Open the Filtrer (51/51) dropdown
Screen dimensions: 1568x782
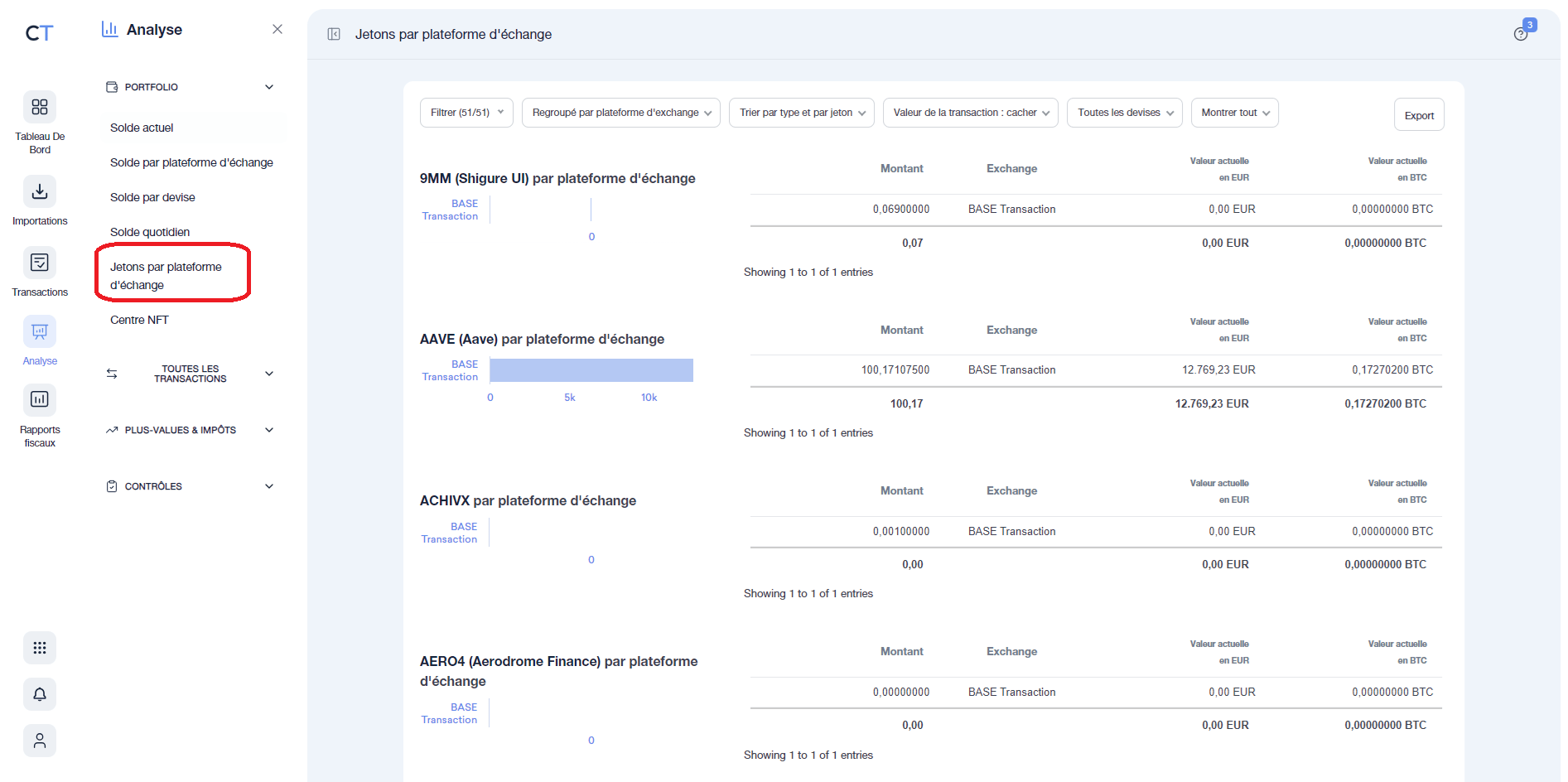point(466,112)
